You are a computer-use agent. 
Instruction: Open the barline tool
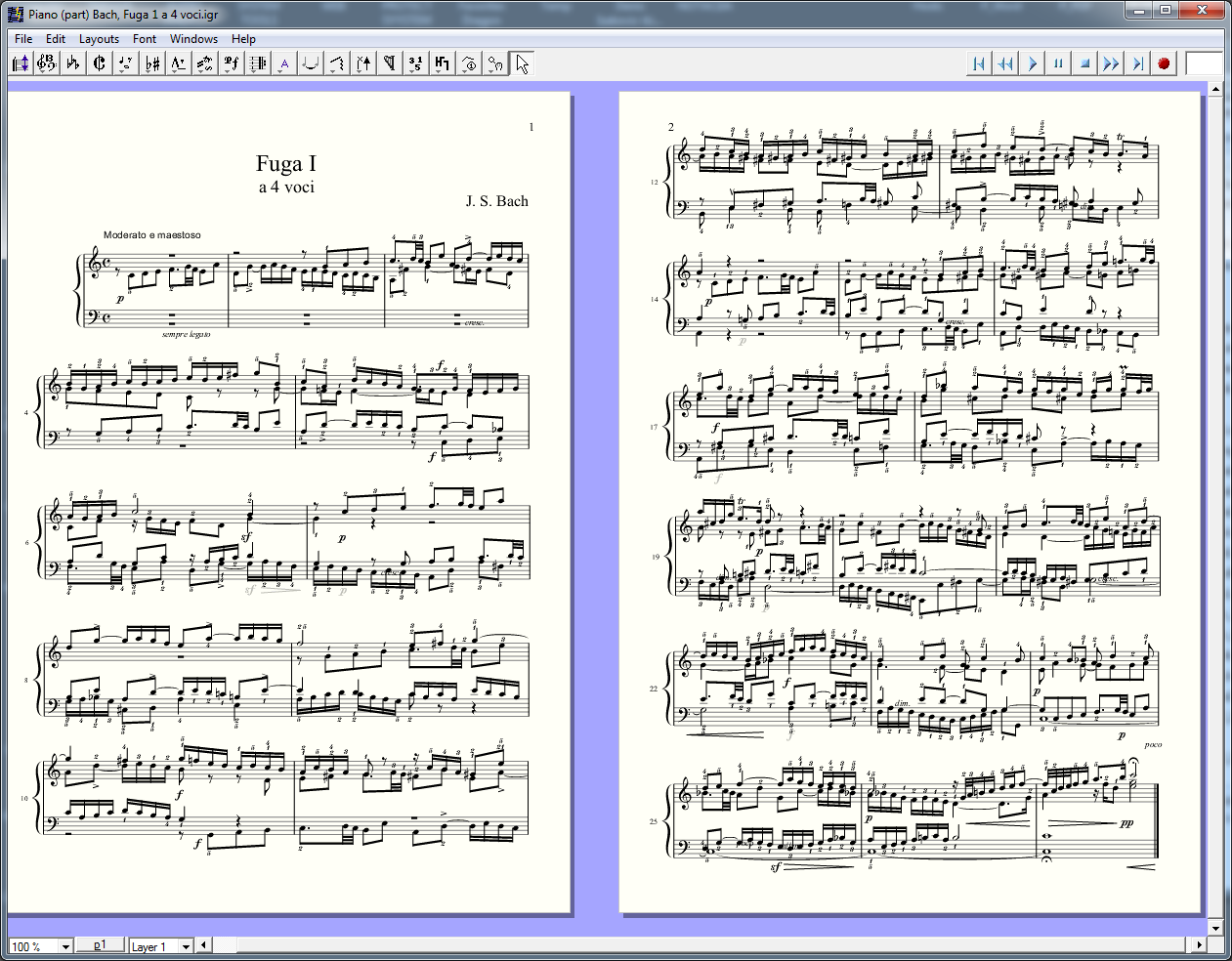257,64
